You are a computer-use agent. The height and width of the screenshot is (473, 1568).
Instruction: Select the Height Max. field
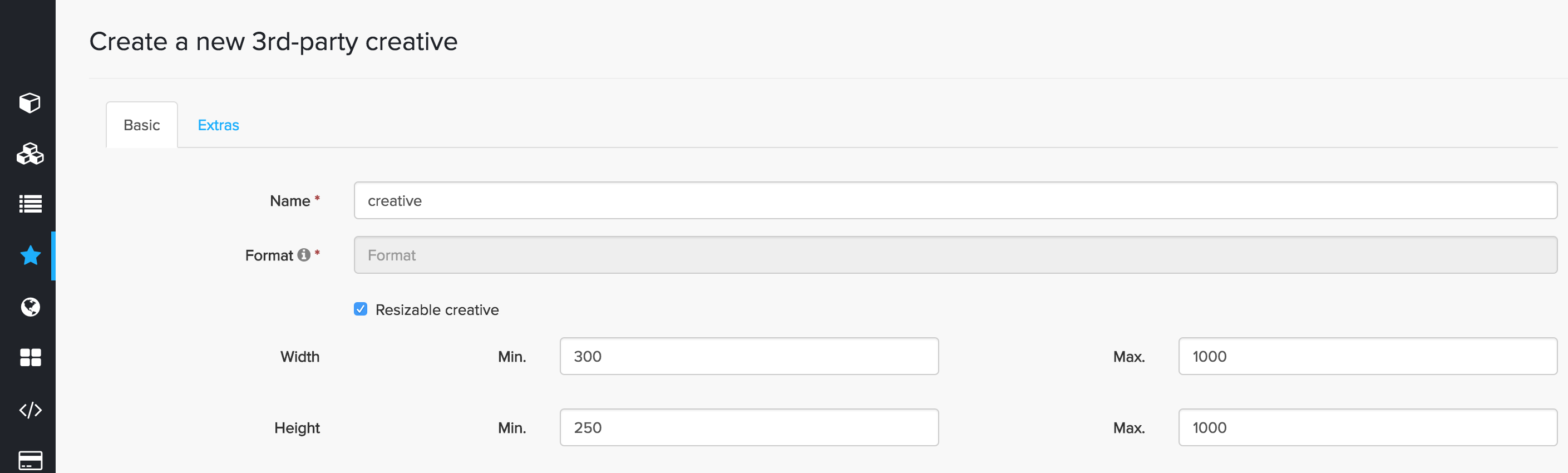click(x=1367, y=428)
